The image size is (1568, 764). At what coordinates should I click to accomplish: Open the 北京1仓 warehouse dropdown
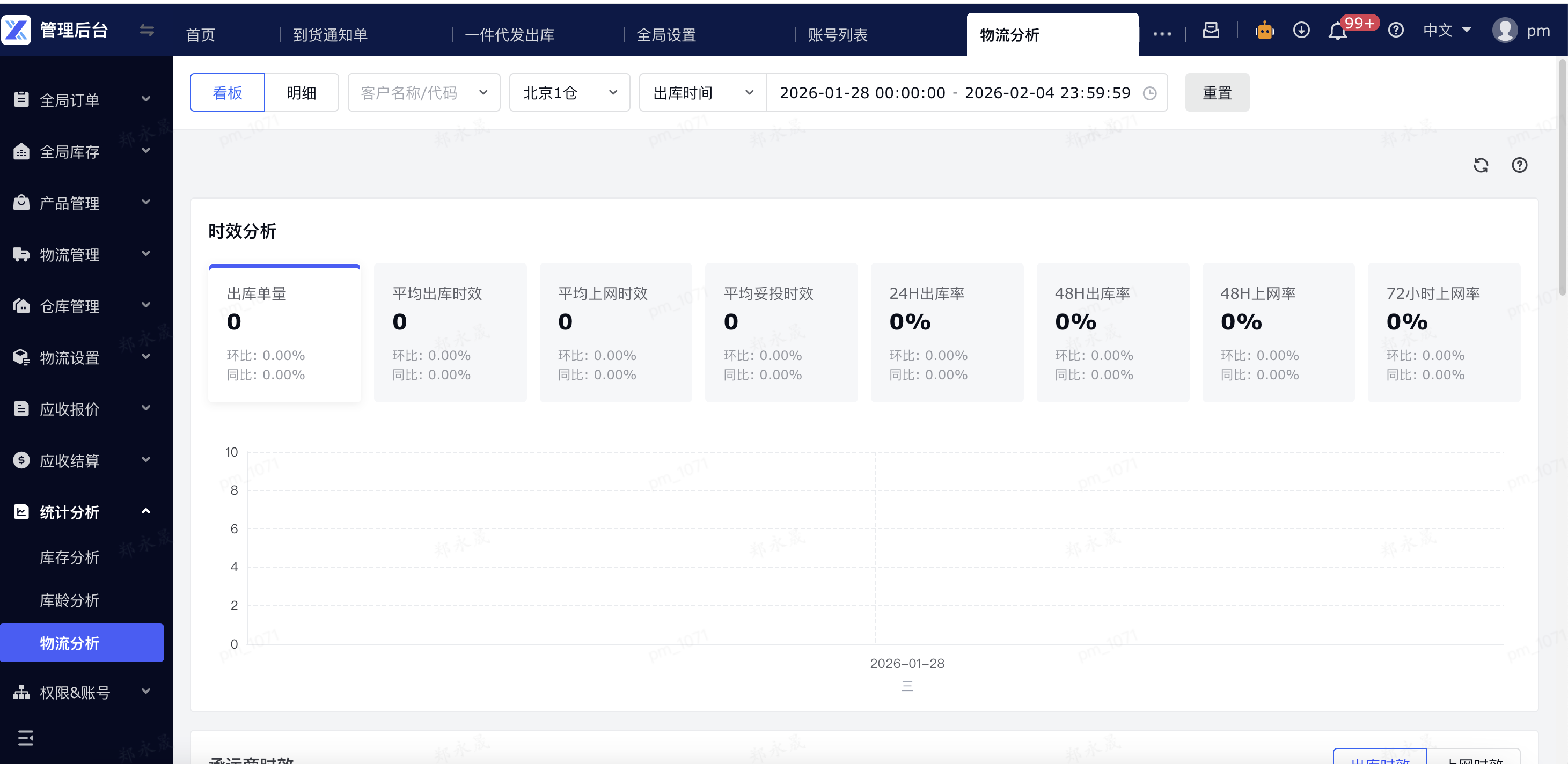click(569, 92)
